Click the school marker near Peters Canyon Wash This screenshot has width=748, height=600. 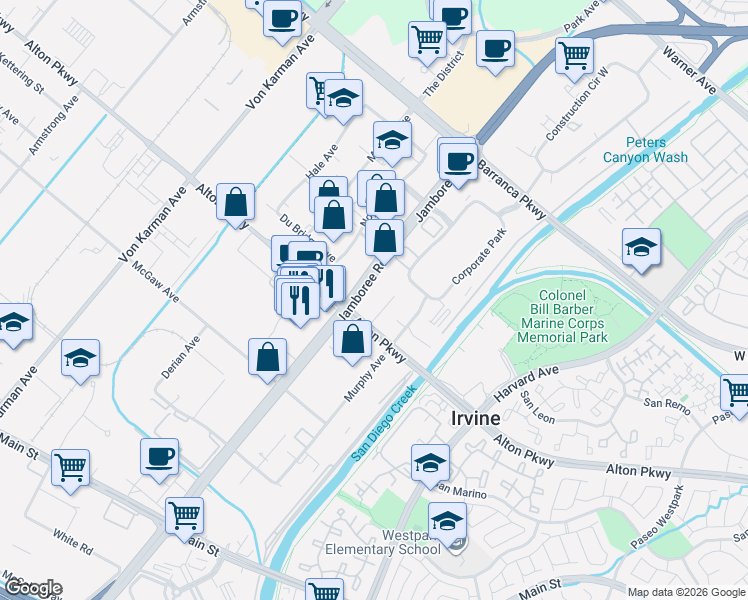(x=641, y=247)
